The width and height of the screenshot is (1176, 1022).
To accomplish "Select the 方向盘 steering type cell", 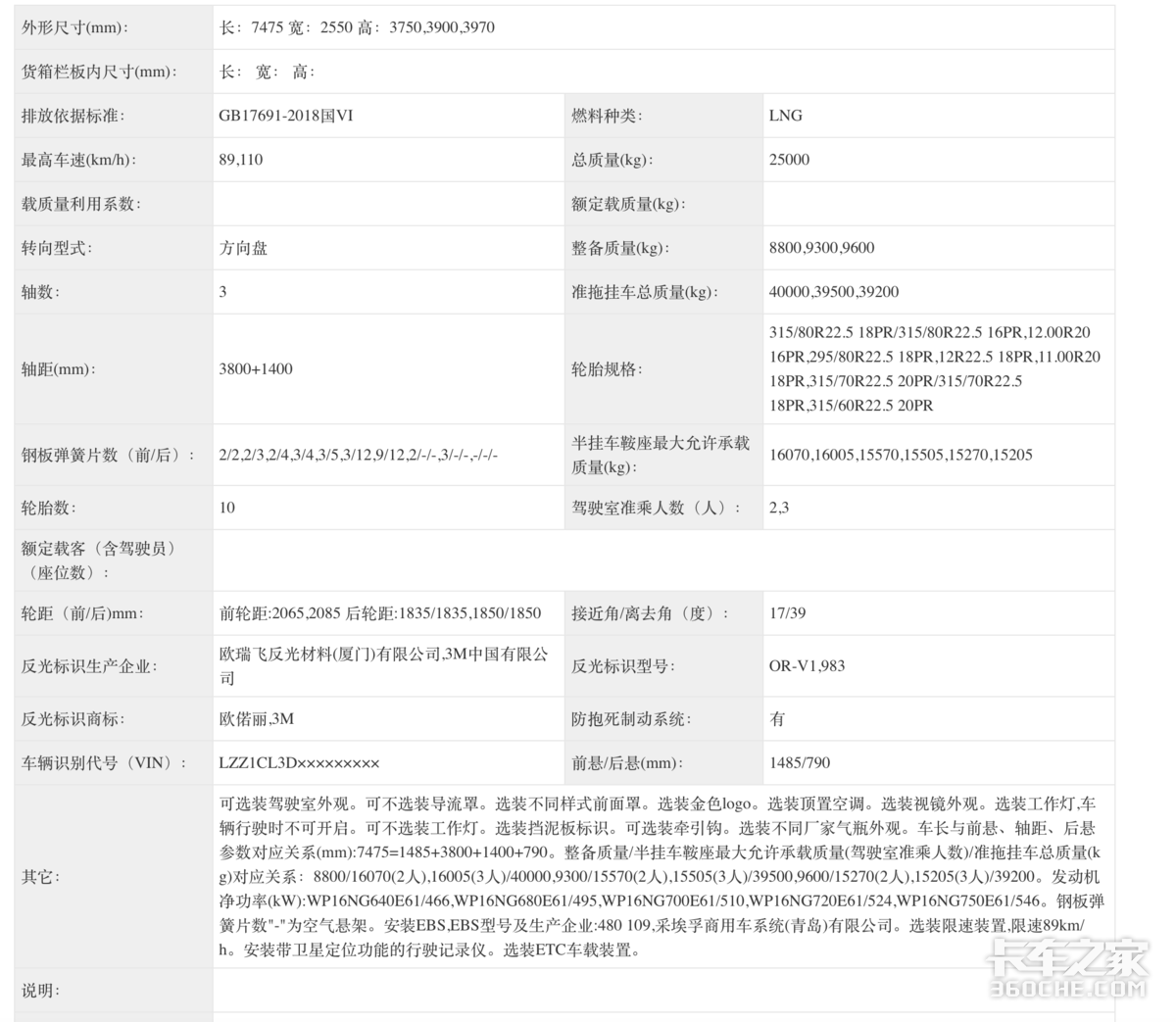I will coord(243,248).
